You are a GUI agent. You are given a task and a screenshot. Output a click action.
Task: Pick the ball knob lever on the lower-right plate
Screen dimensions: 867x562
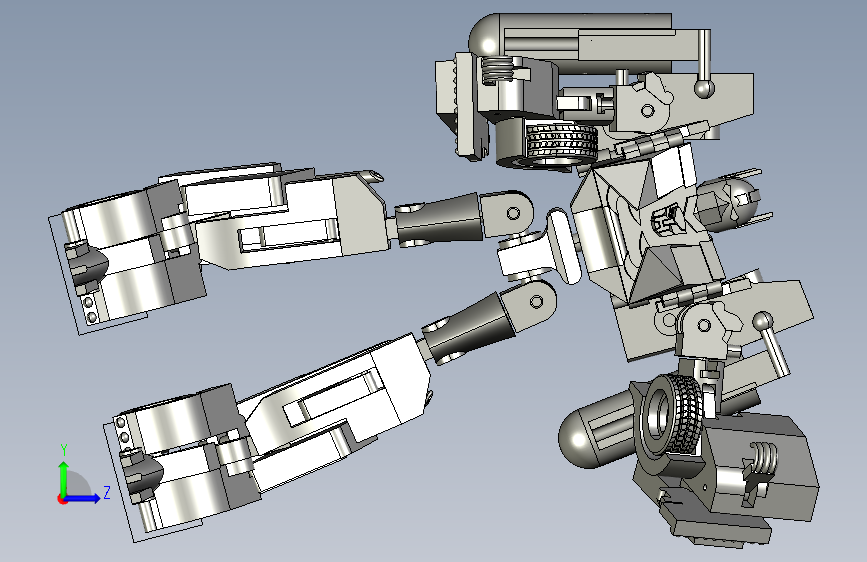(772, 342)
